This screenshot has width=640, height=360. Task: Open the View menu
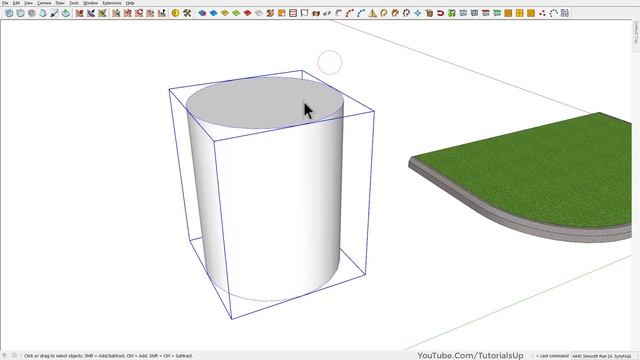pos(29,3)
